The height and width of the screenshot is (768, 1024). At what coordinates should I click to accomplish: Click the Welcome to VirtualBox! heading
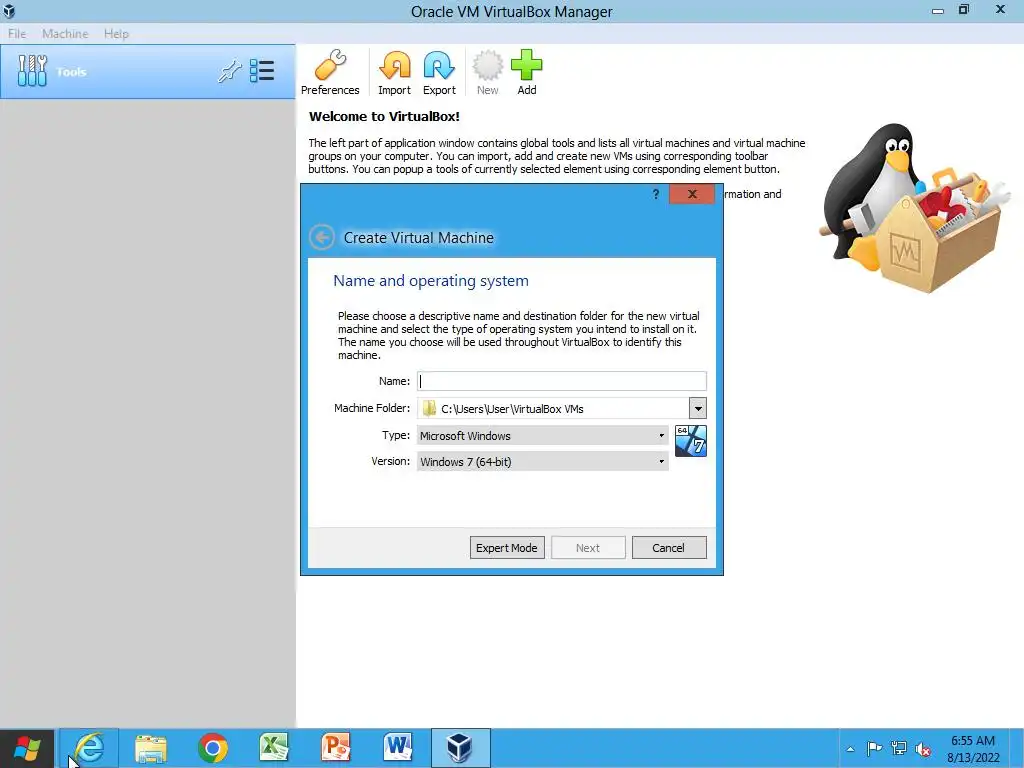(x=384, y=117)
